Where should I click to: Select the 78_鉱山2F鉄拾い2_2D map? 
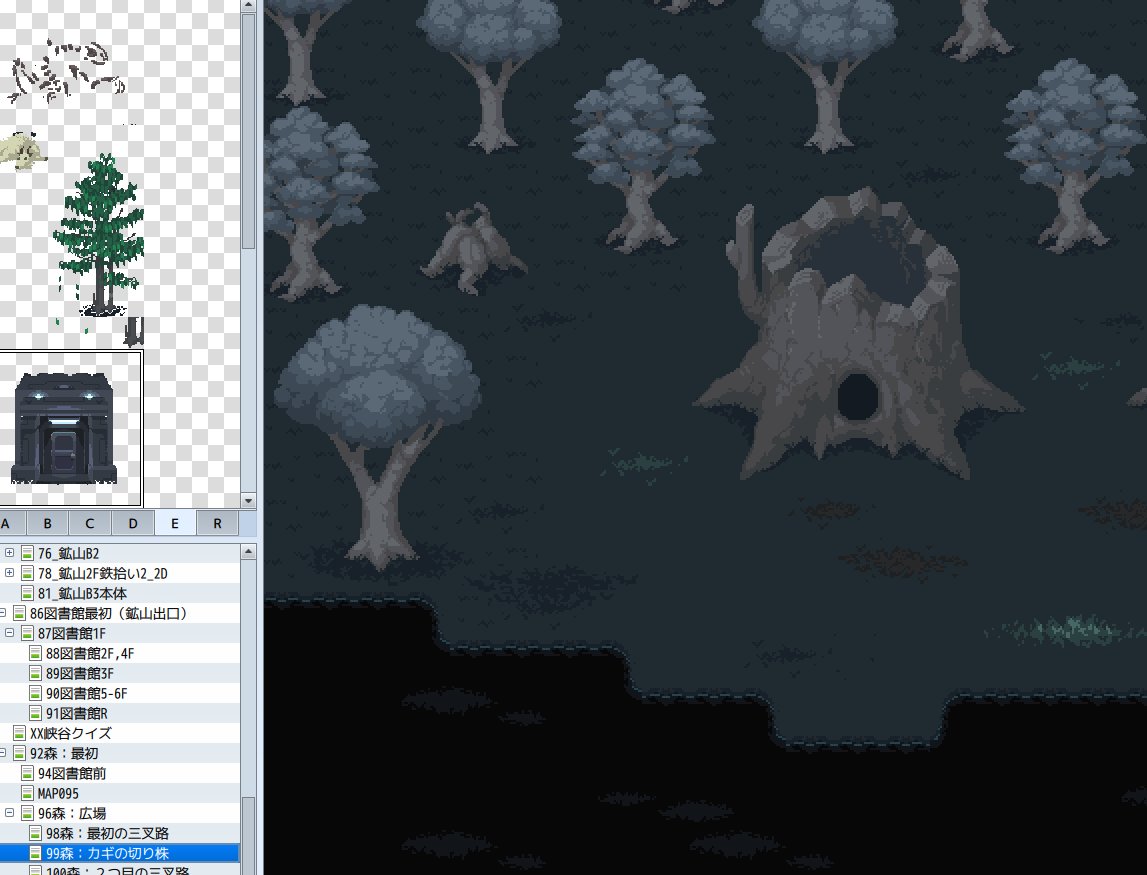(x=102, y=574)
